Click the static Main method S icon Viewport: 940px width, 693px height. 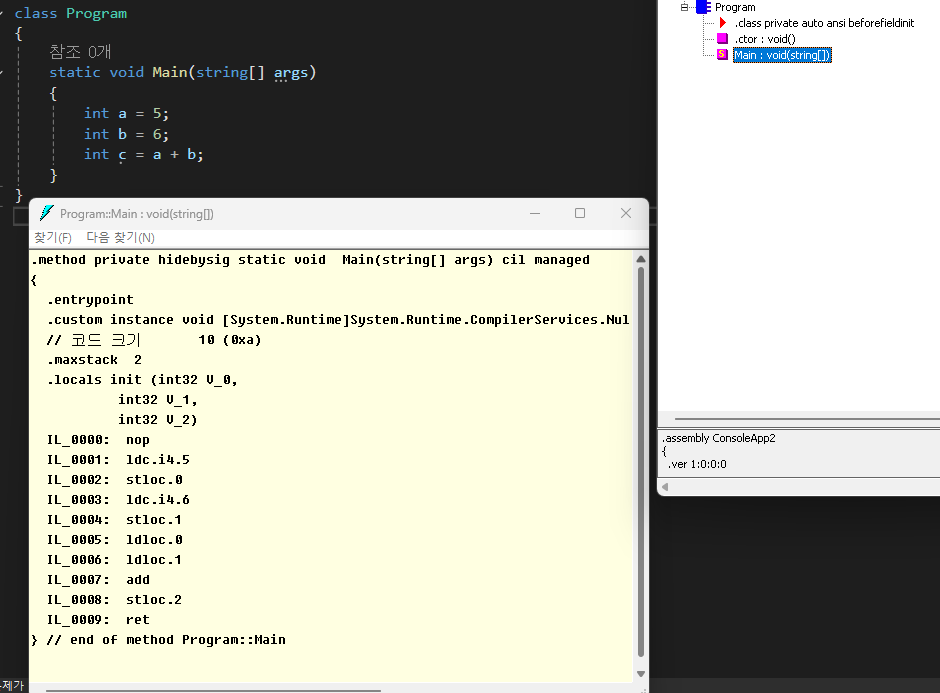click(x=722, y=55)
